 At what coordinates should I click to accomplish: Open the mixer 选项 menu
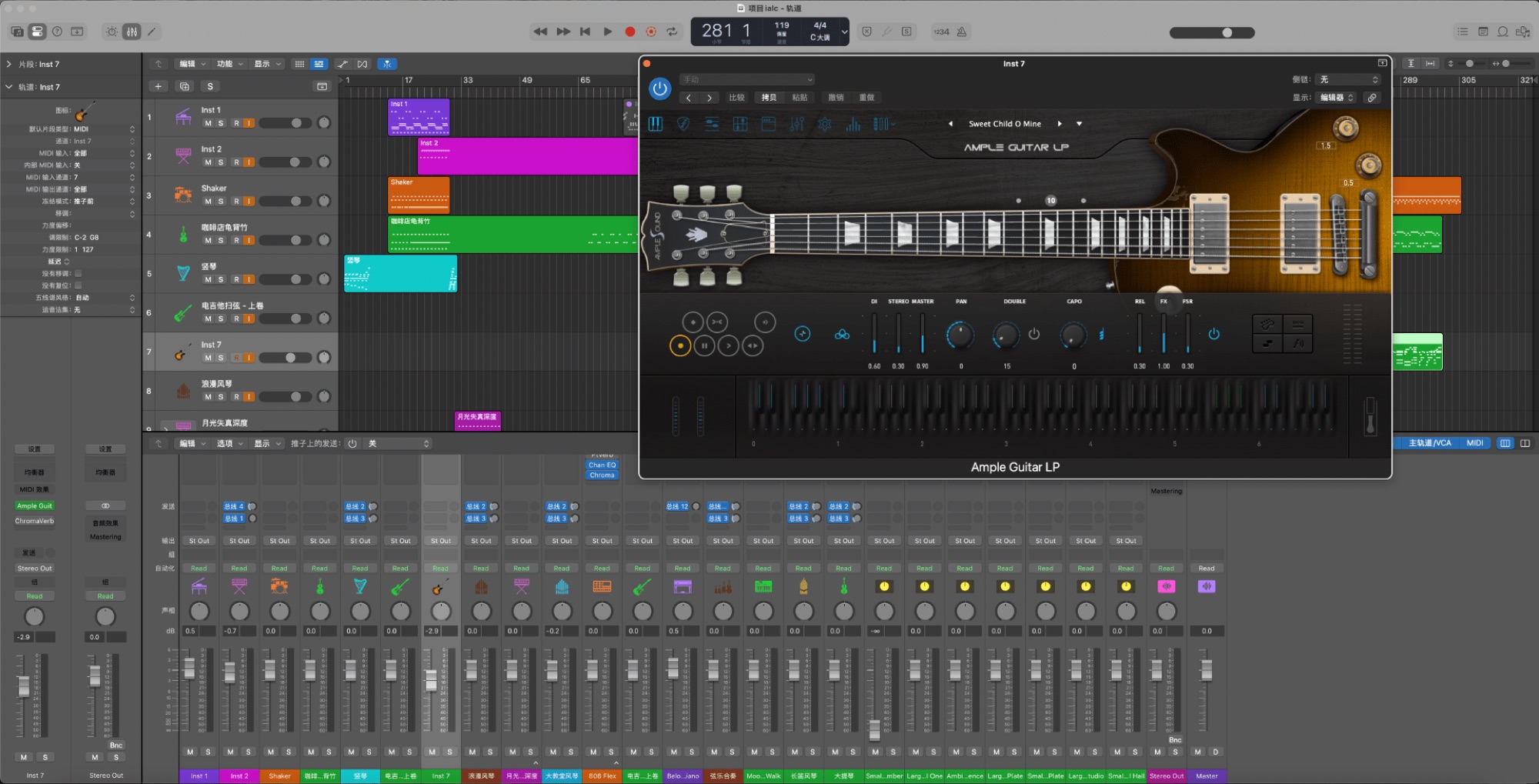pos(229,443)
